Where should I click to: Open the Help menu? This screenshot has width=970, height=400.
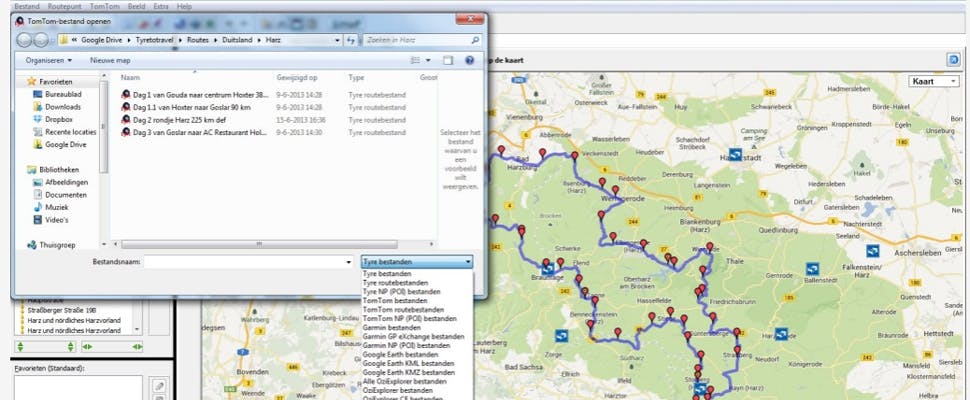pos(184,6)
